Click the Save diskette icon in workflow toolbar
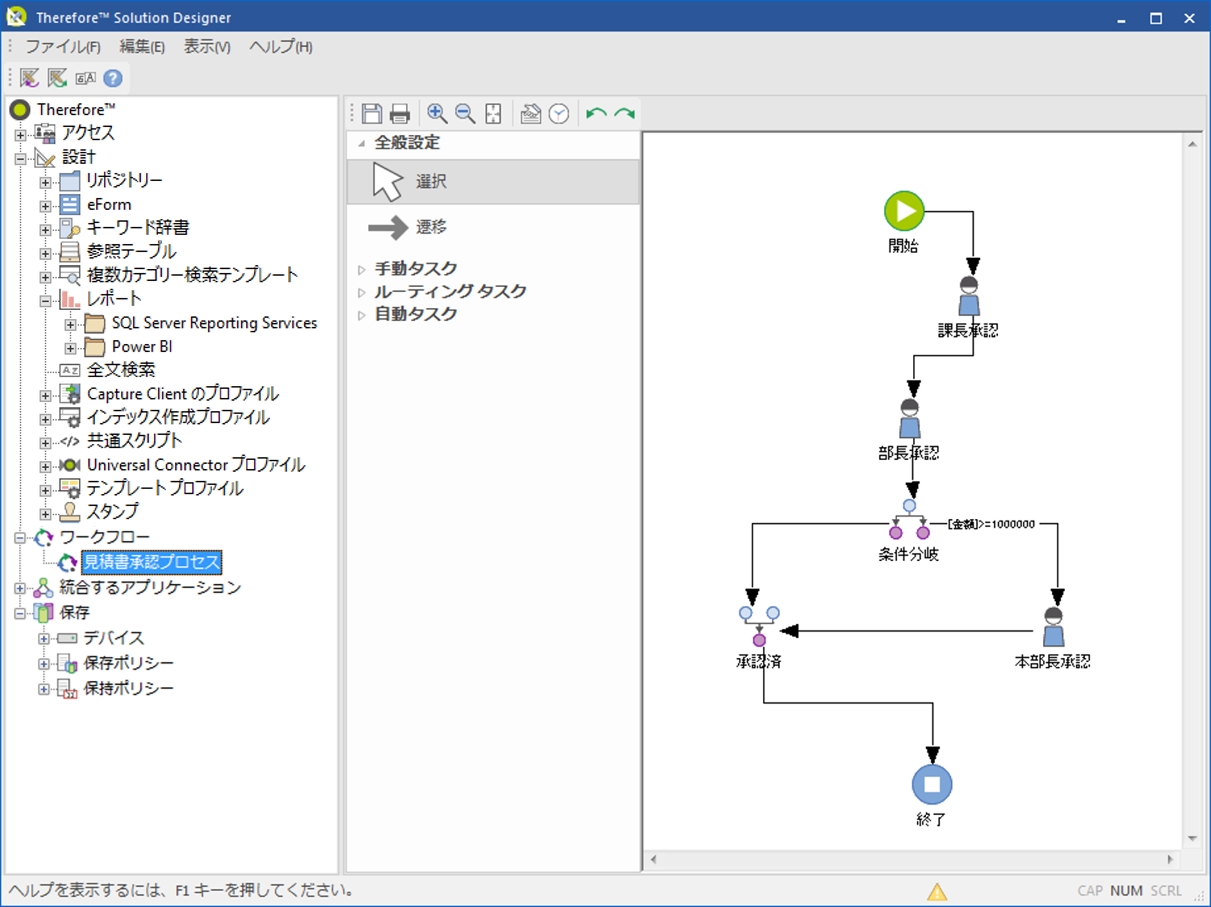The width and height of the screenshot is (1211, 907). point(372,113)
